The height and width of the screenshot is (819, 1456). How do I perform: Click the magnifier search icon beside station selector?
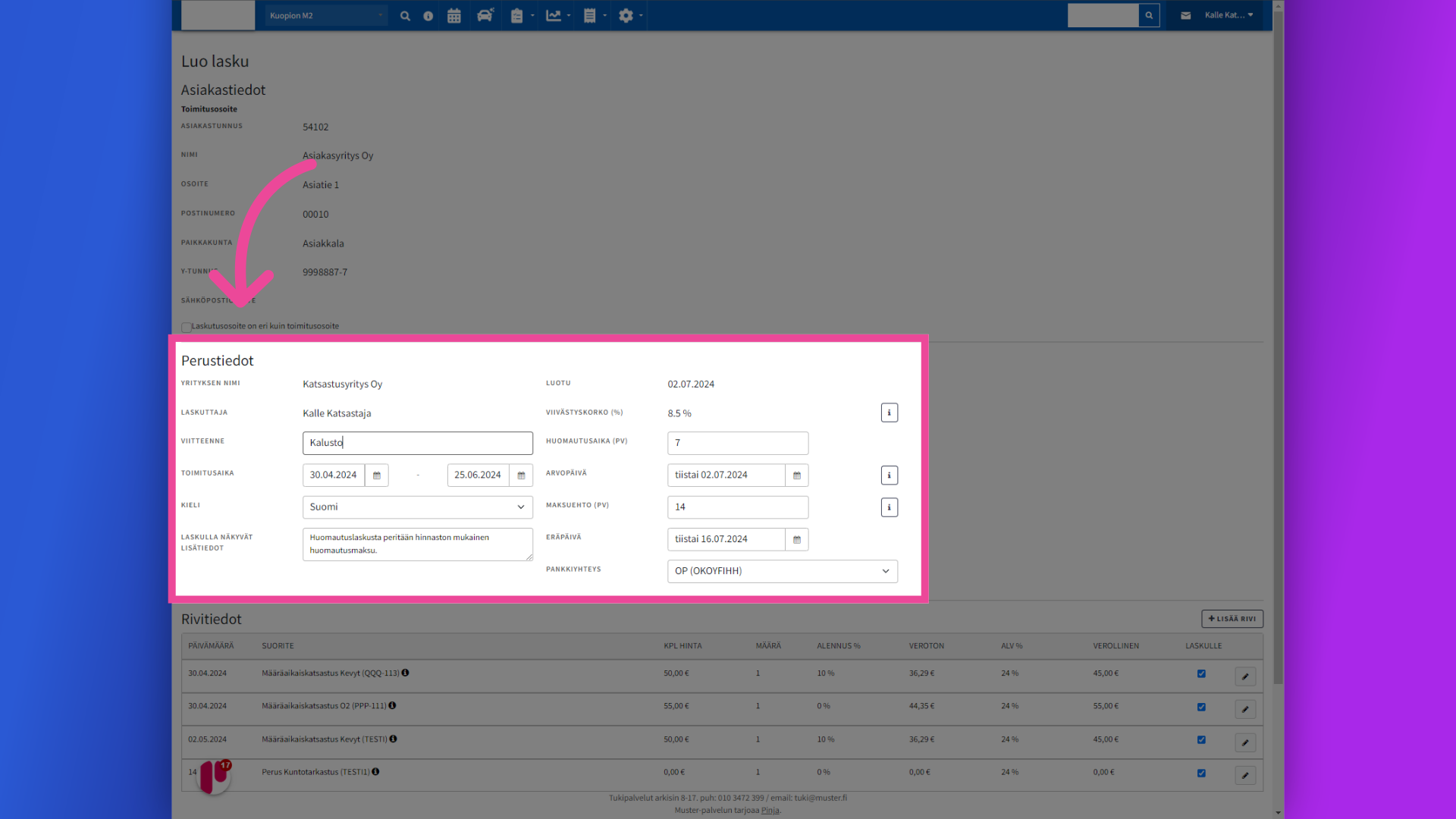click(405, 16)
